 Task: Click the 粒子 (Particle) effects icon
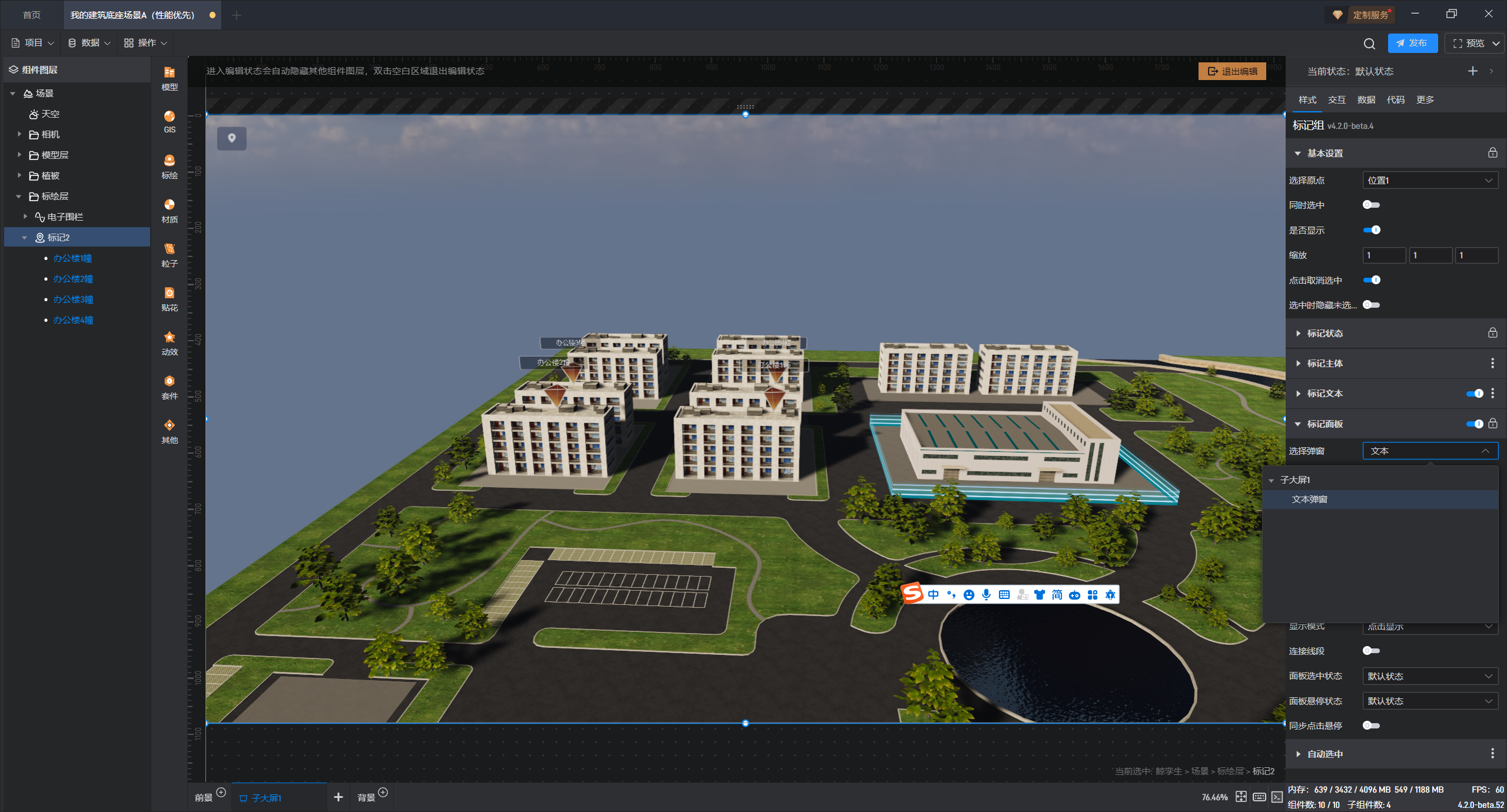(170, 254)
